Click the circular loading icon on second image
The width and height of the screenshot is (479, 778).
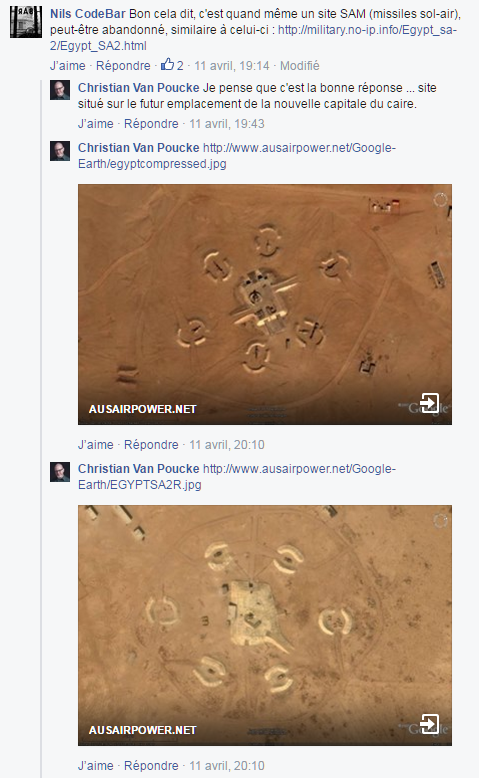[x=440, y=520]
